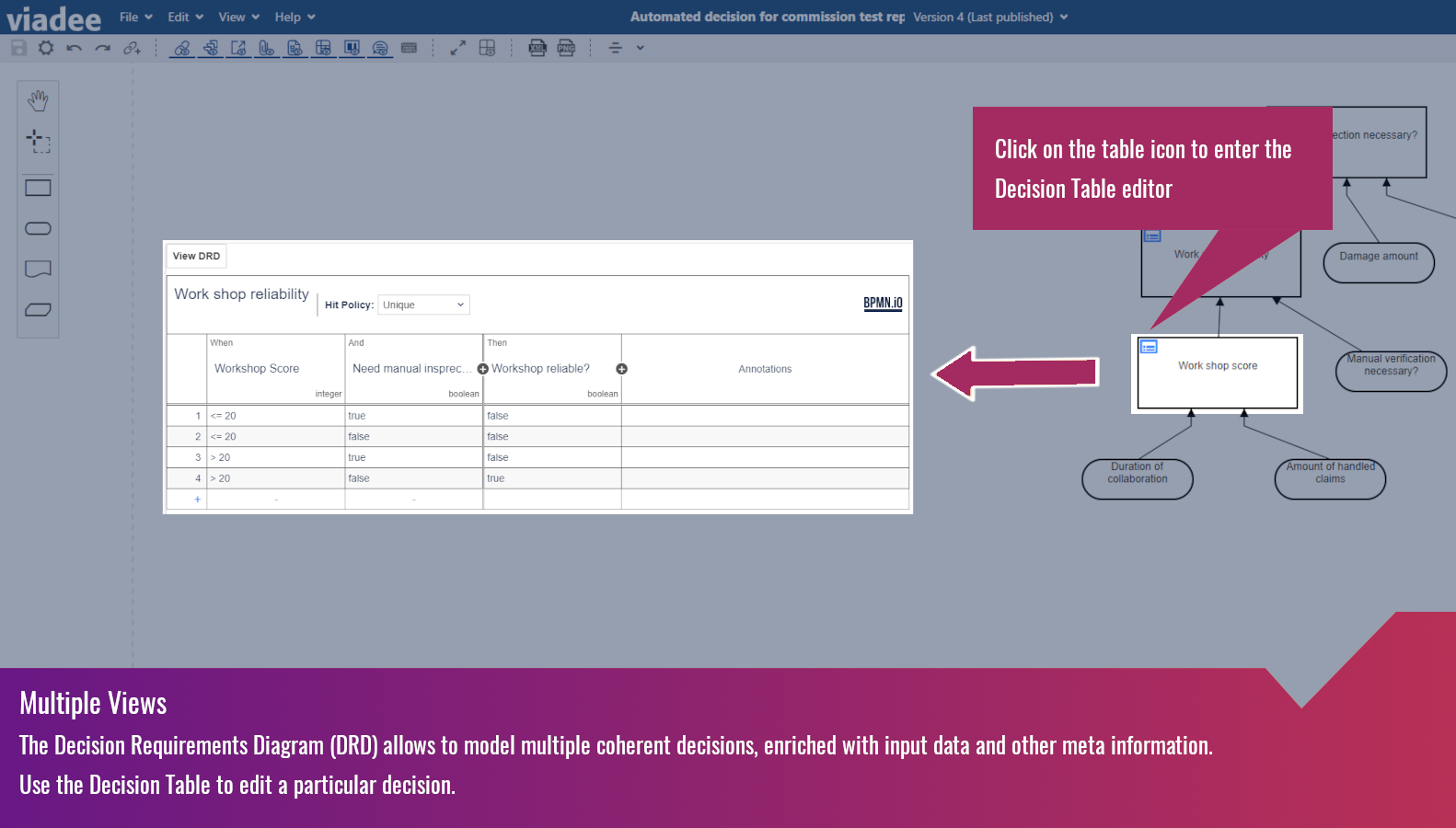Expand the version selector dropdown
The image size is (1456, 828).
990,17
